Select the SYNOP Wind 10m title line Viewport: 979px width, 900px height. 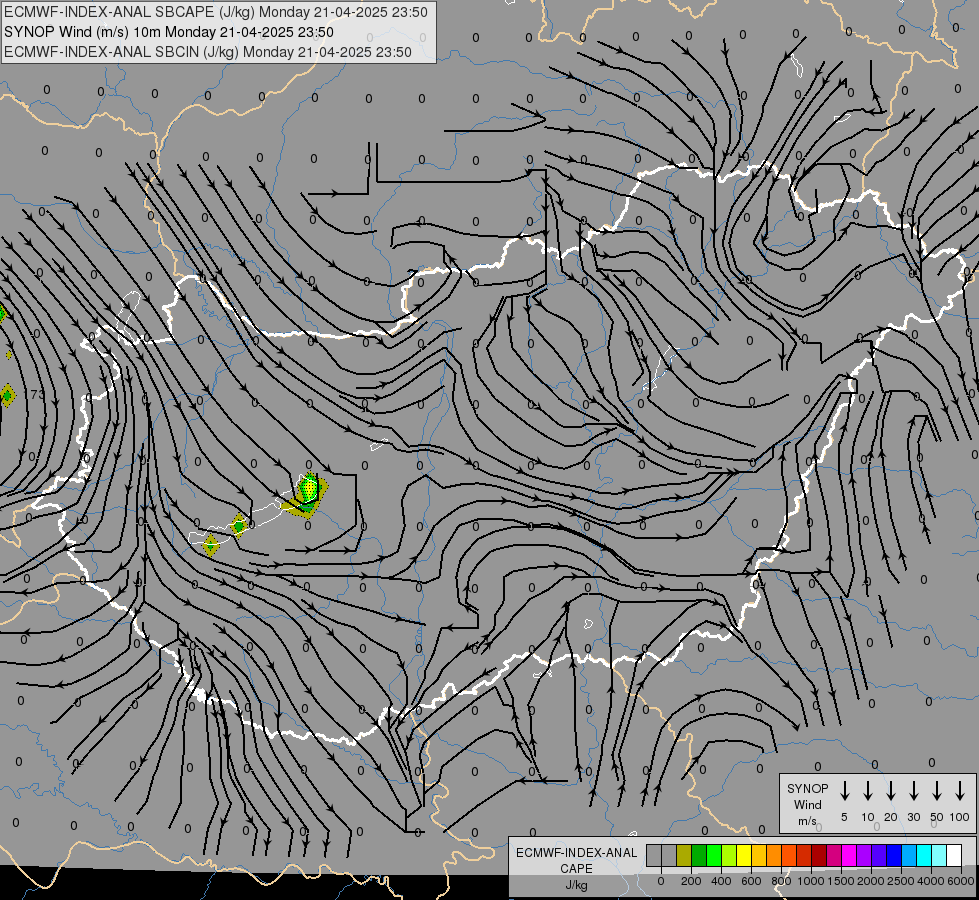(169, 32)
